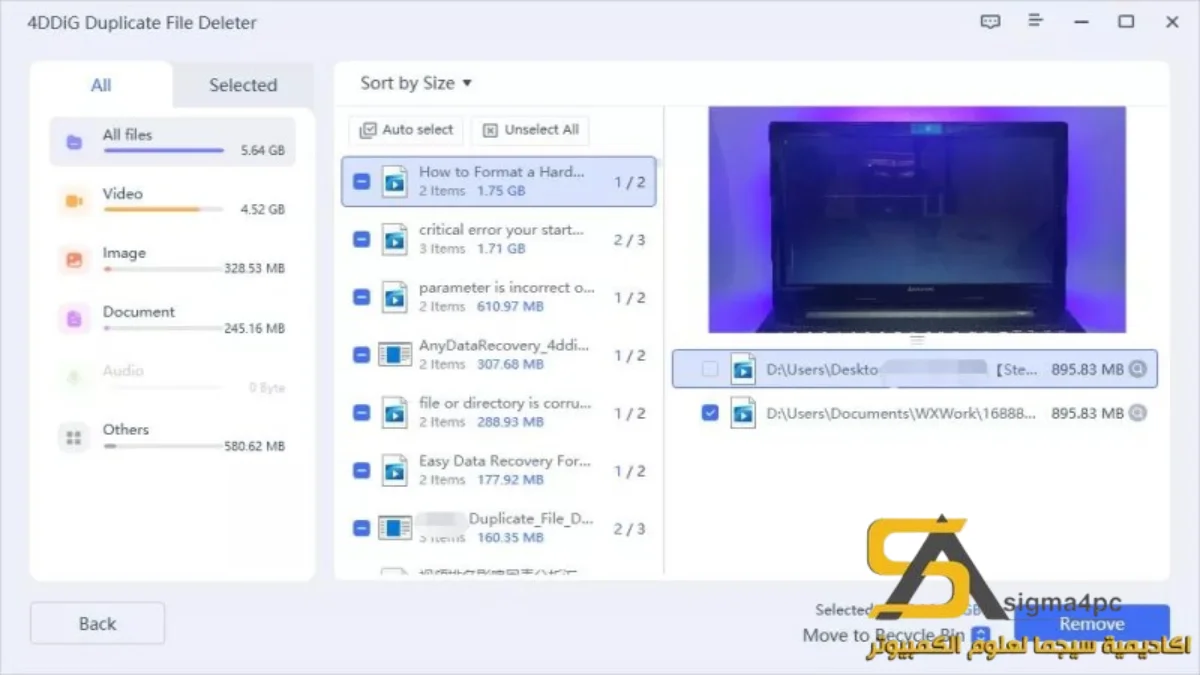Click the Unselect All cross icon
The image size is (1200, 675).
490,130
